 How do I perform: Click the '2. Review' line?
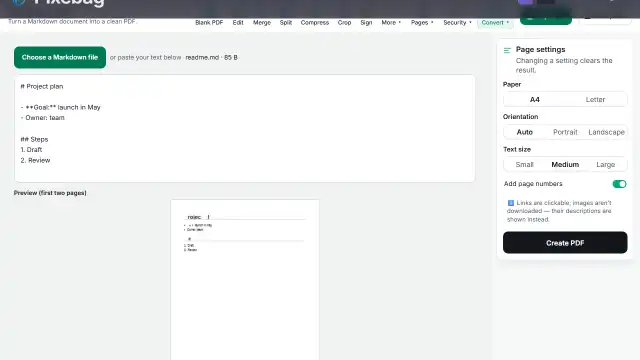[35, 160]
